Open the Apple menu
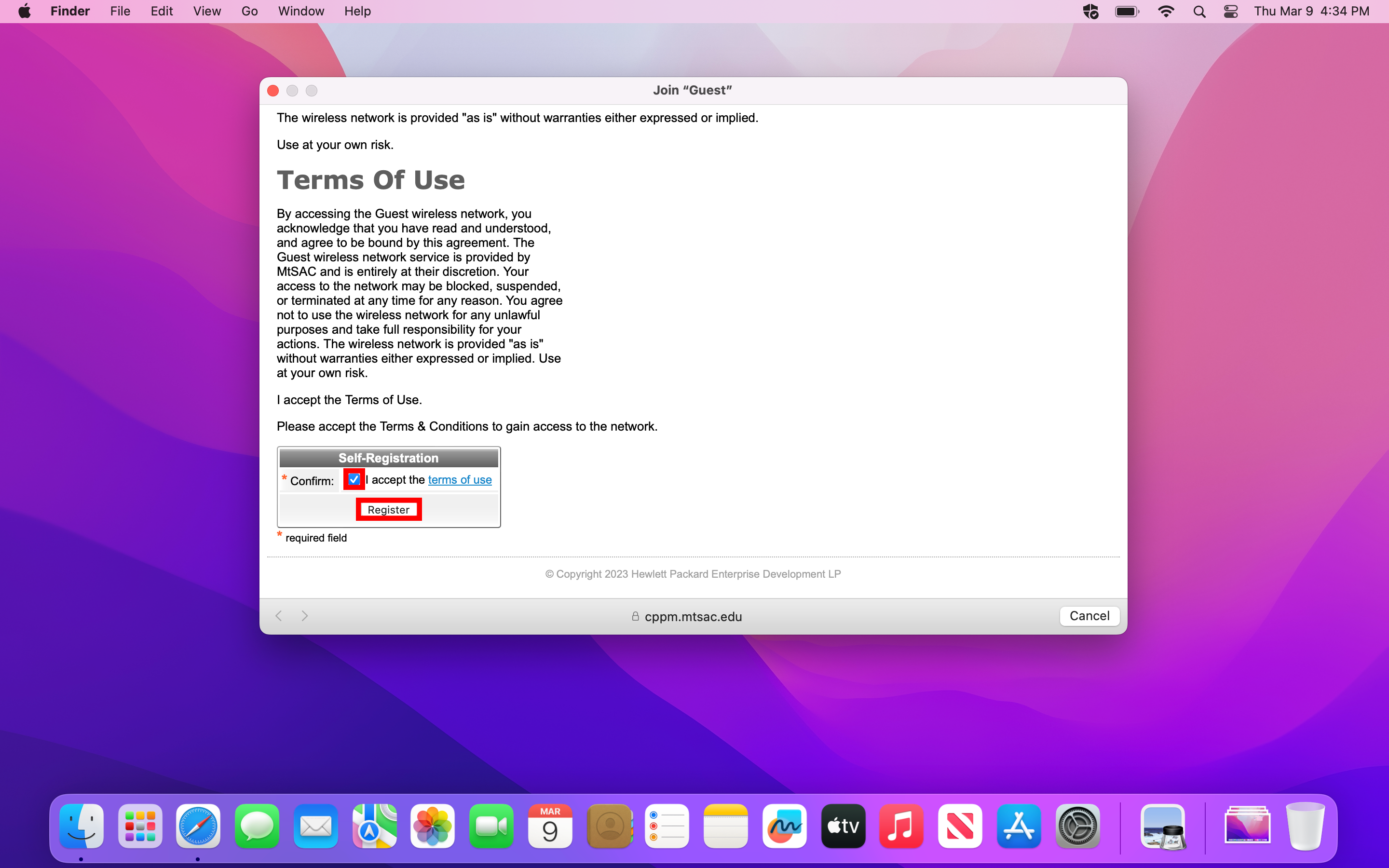Screen dimensions: 1389x868 [25, 12]
